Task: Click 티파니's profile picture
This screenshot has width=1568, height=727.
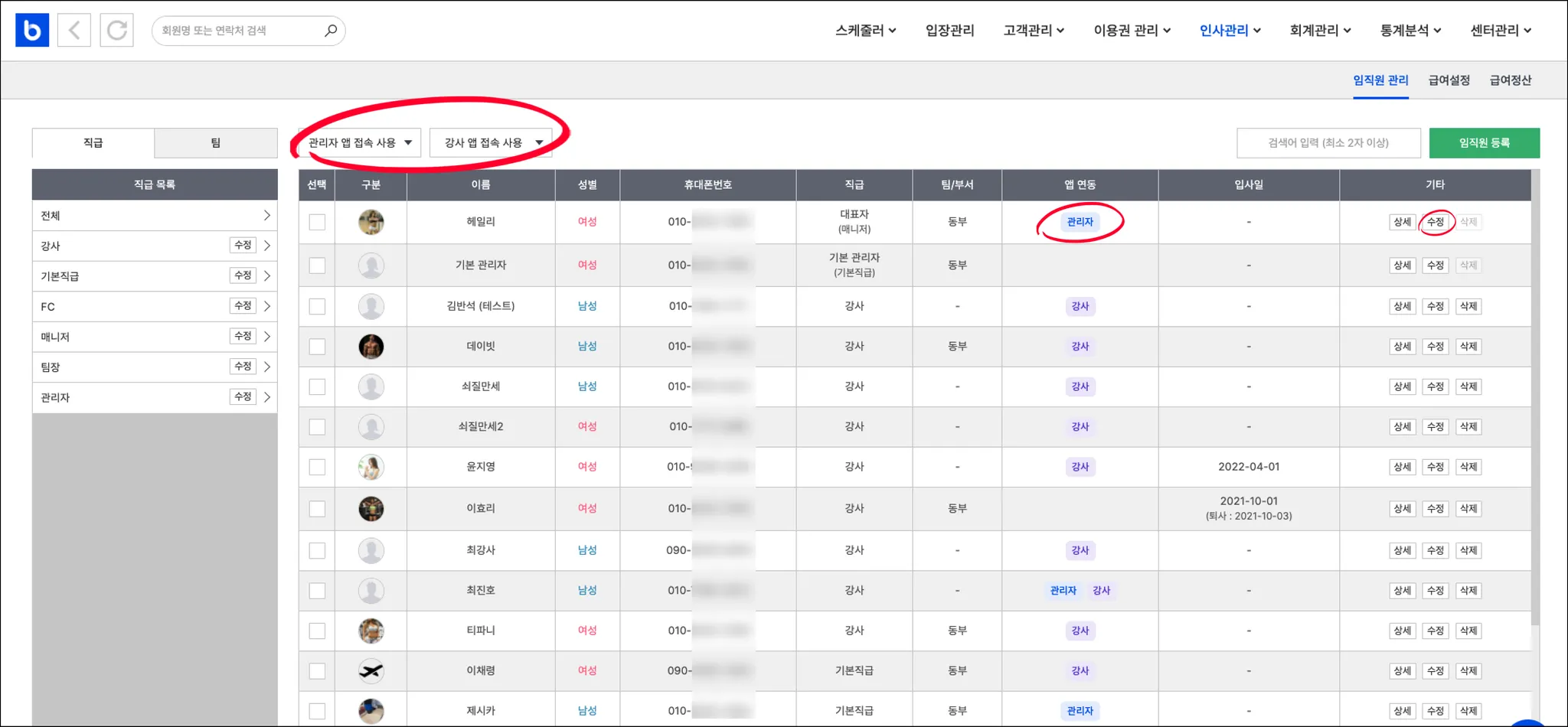Action: point(371,631)
